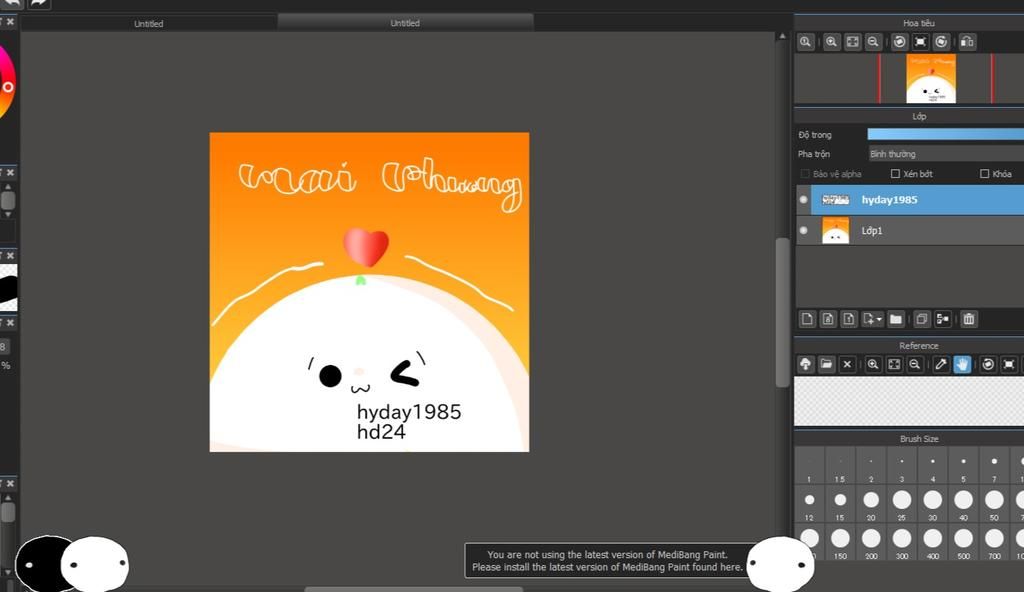Screen dimensions: 1024x592
Task: Toggle visibility of the Lớp1 layer
Action: (804, 231)
